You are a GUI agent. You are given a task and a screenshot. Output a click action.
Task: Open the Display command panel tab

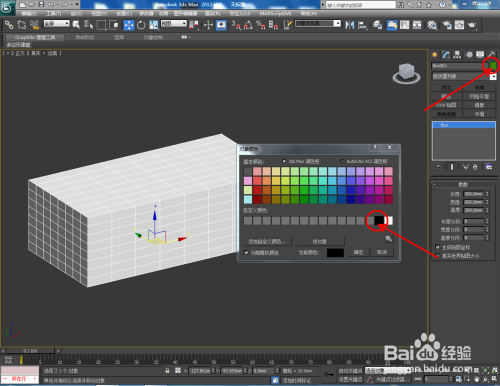pos(480,55)
